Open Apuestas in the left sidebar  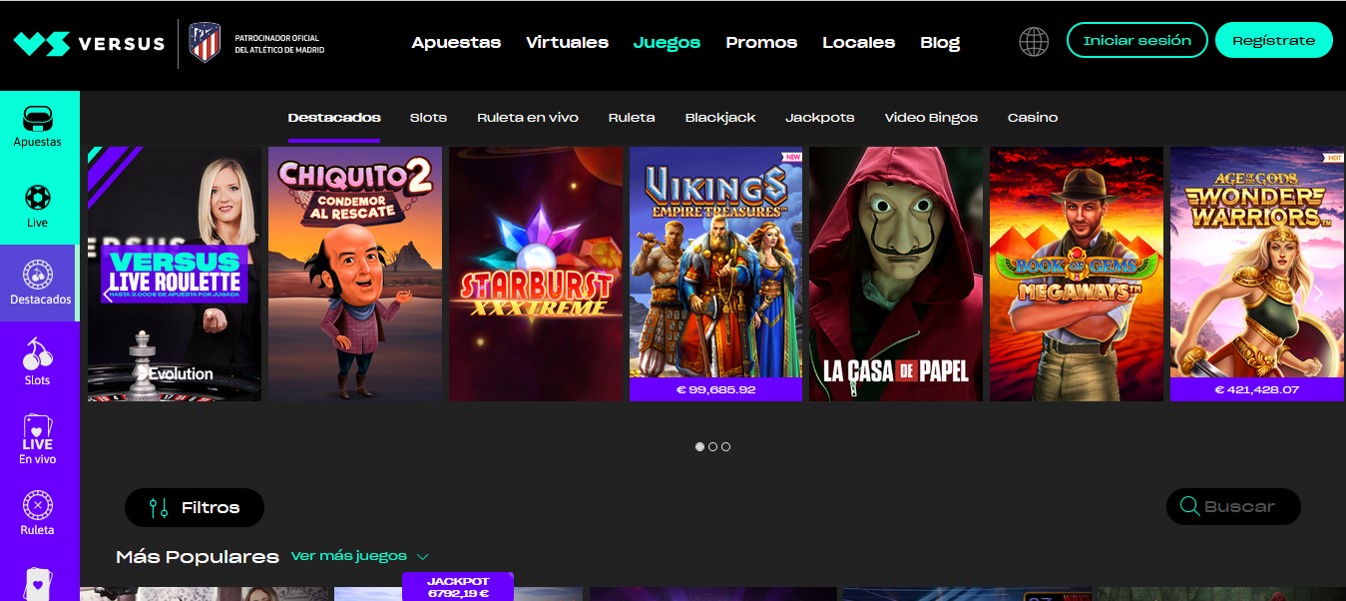(x=38, y=126)
